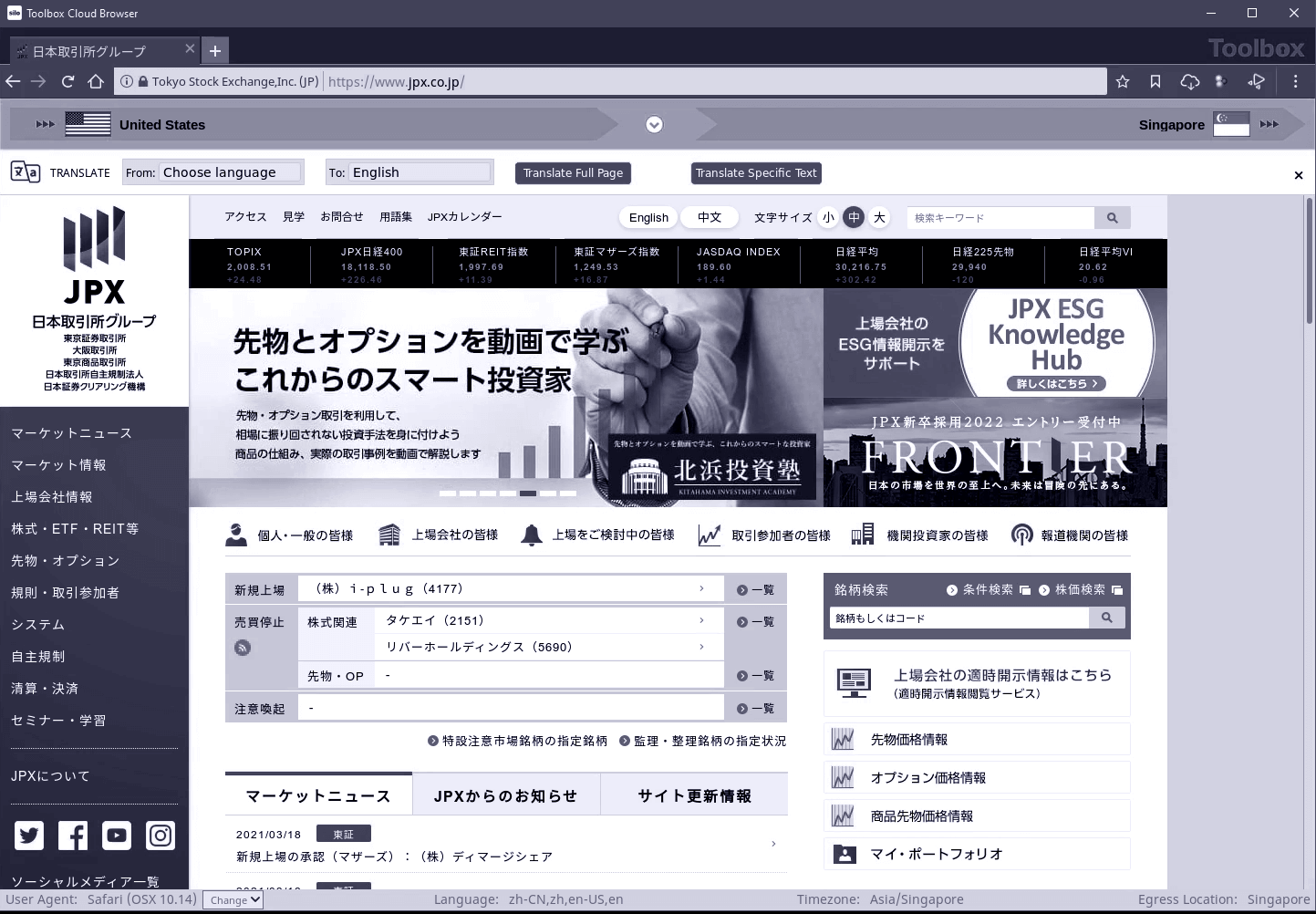The height and width of the screenshot is (914, 1316).
Task: Open the From language chooser
Action: [231, 171]
